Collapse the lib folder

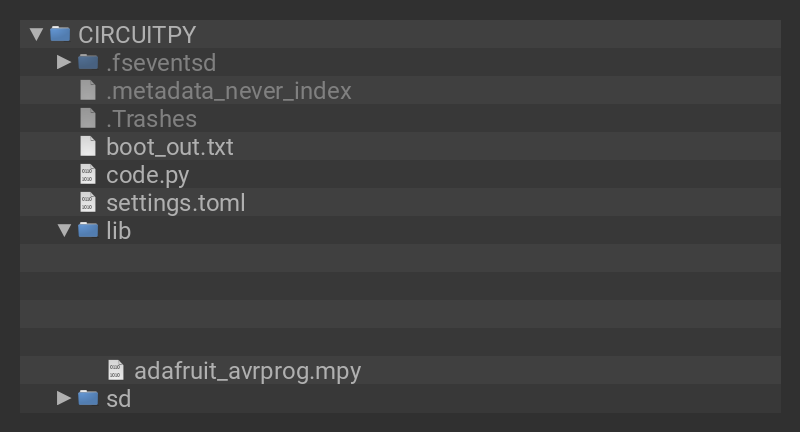64,230
